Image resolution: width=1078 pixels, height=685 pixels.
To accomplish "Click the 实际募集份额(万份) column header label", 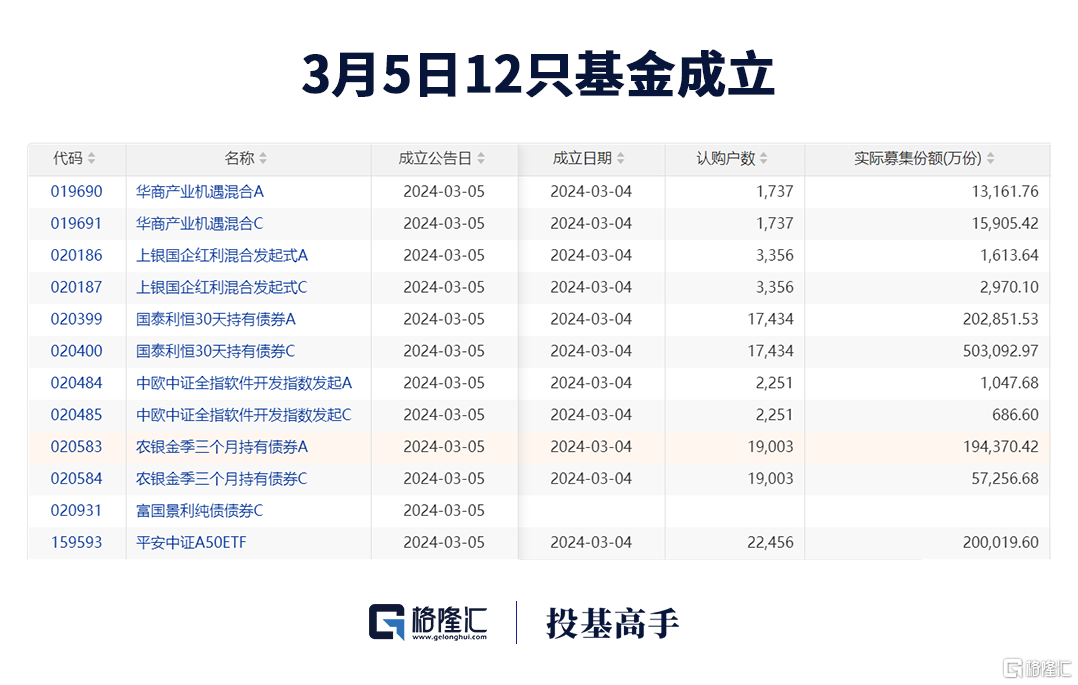I will click(x=918, y=159).
